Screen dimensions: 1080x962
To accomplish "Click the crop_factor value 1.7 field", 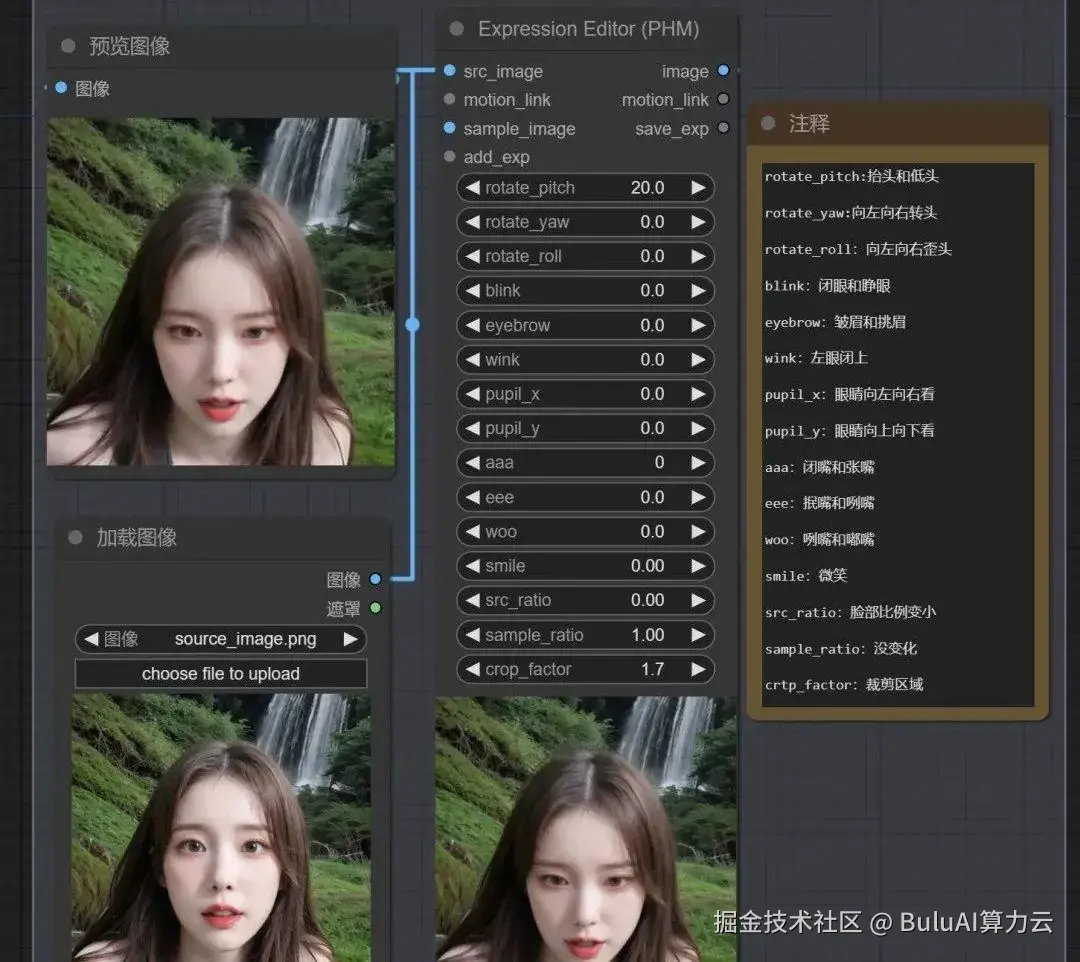I will (652, 669).
